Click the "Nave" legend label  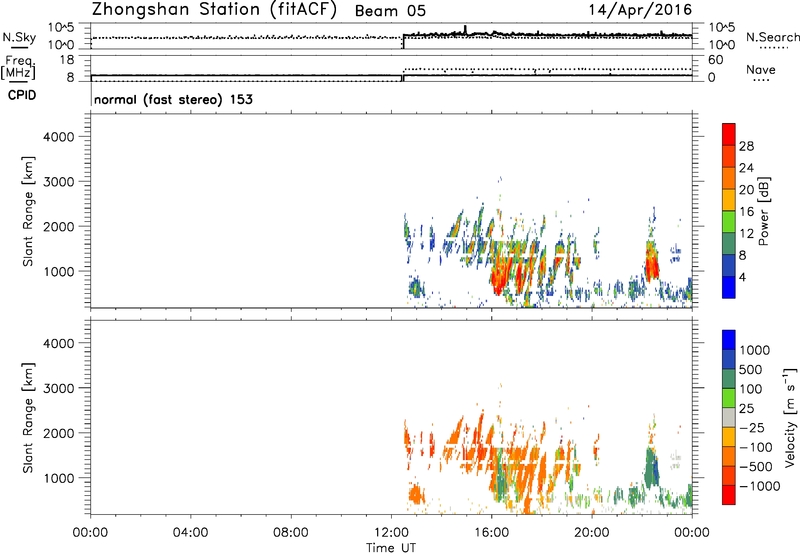click(x=761, y=69)
